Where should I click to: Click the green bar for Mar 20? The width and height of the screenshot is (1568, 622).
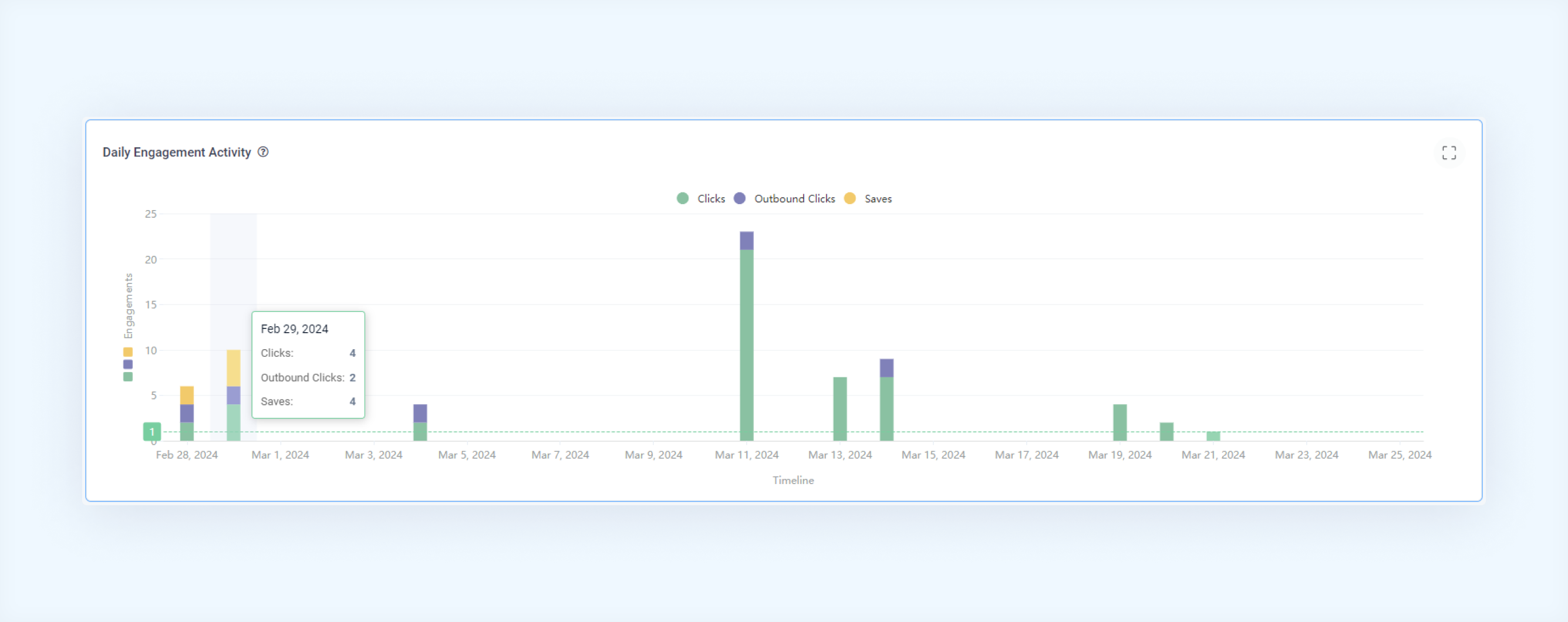coord(1166,431)
